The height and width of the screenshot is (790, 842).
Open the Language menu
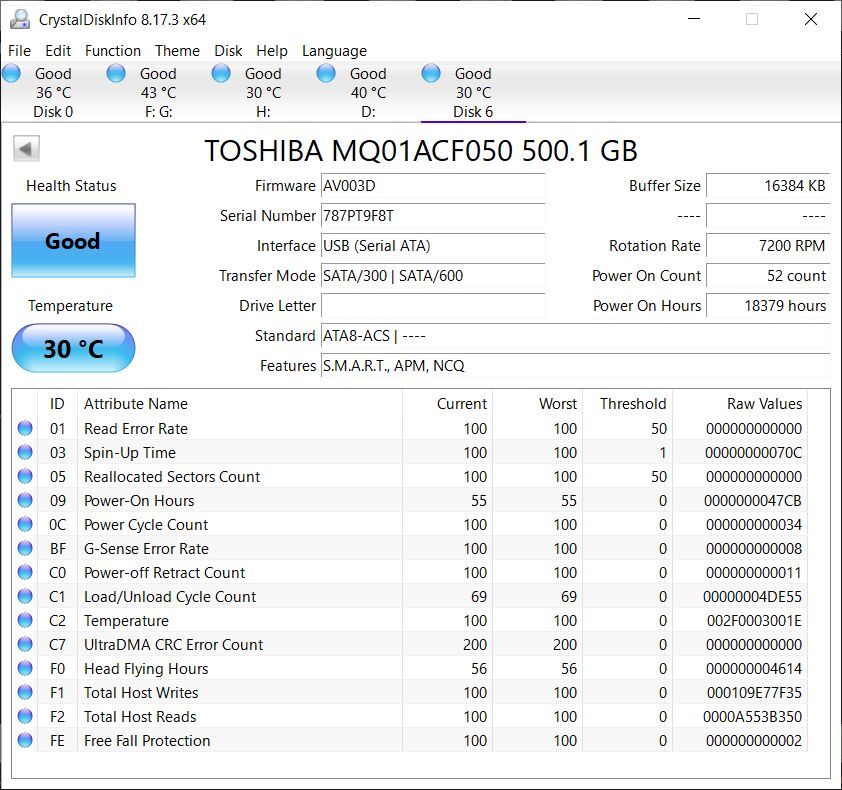pos(335,50)
